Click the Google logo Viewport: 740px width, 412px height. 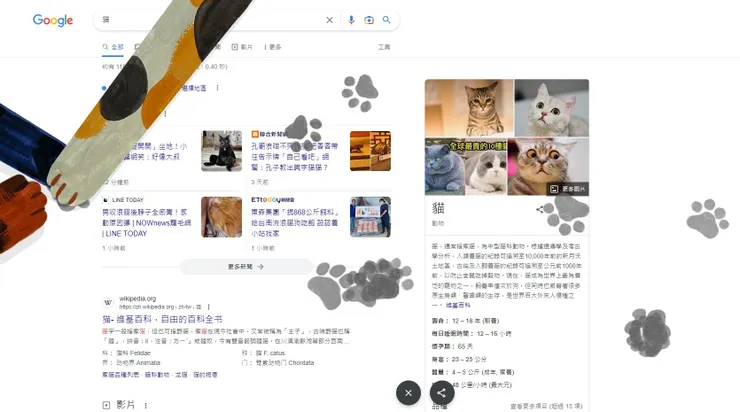click(53, 20)
